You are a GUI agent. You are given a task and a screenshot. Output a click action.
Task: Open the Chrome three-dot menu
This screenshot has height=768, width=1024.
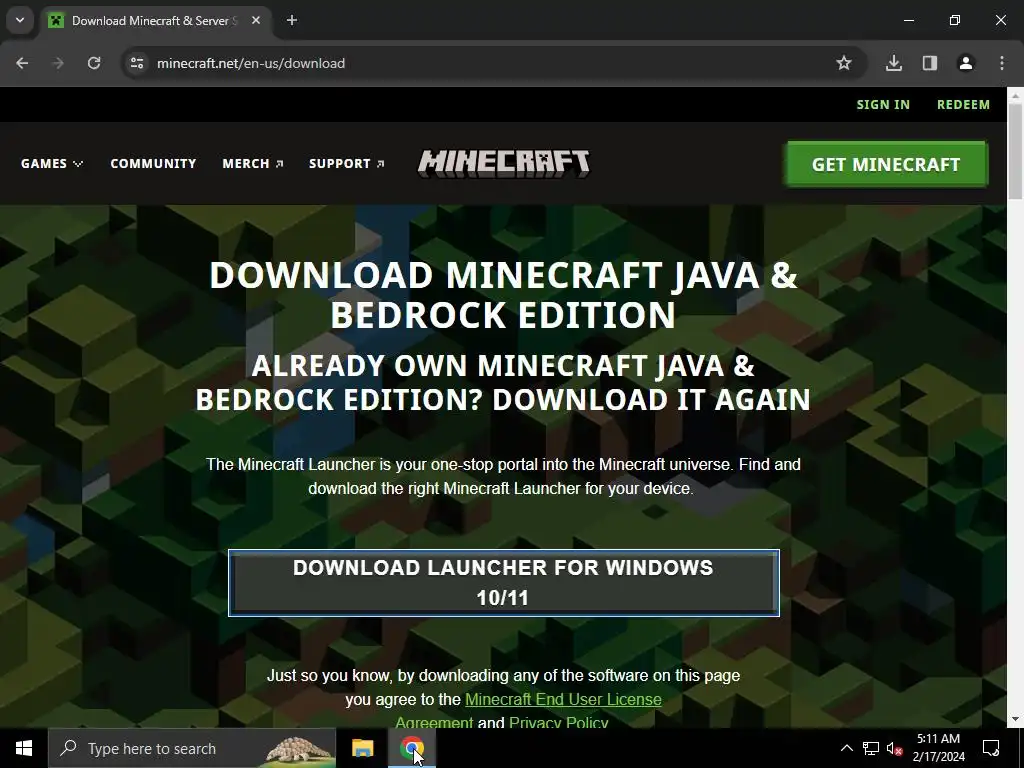1002,63
